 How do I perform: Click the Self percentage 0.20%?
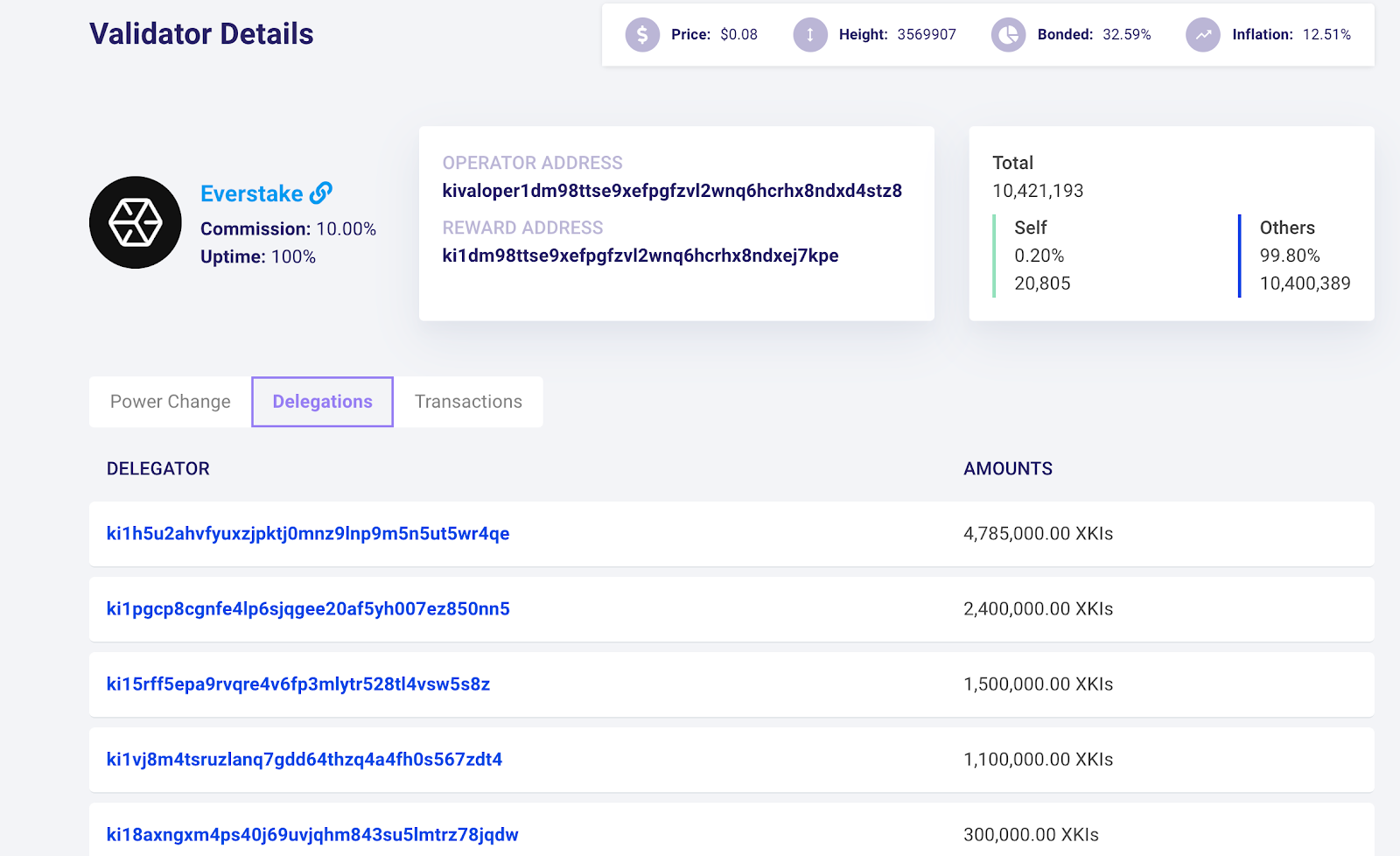click(1039, 256)
